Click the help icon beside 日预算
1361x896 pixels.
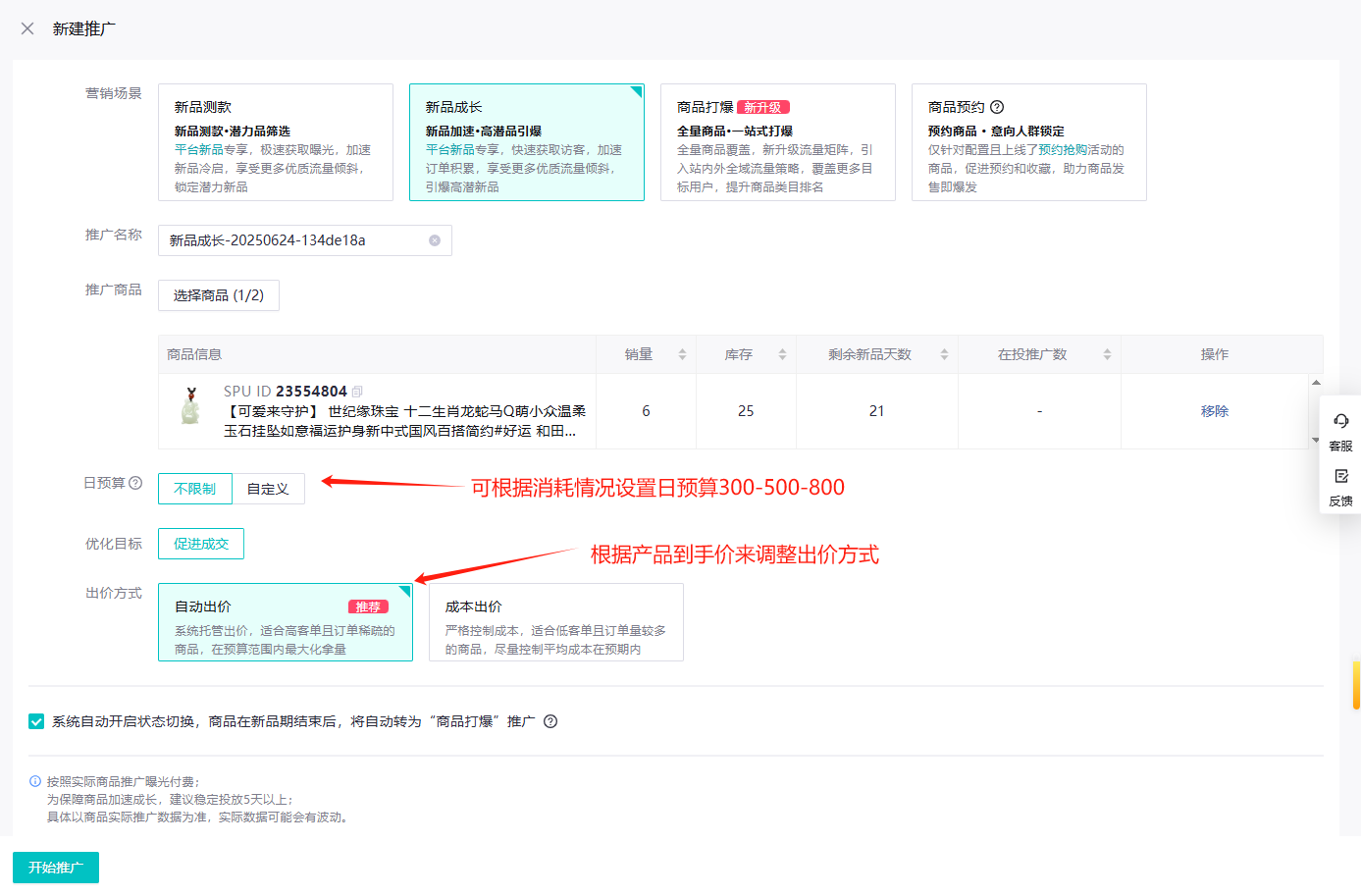135,483
